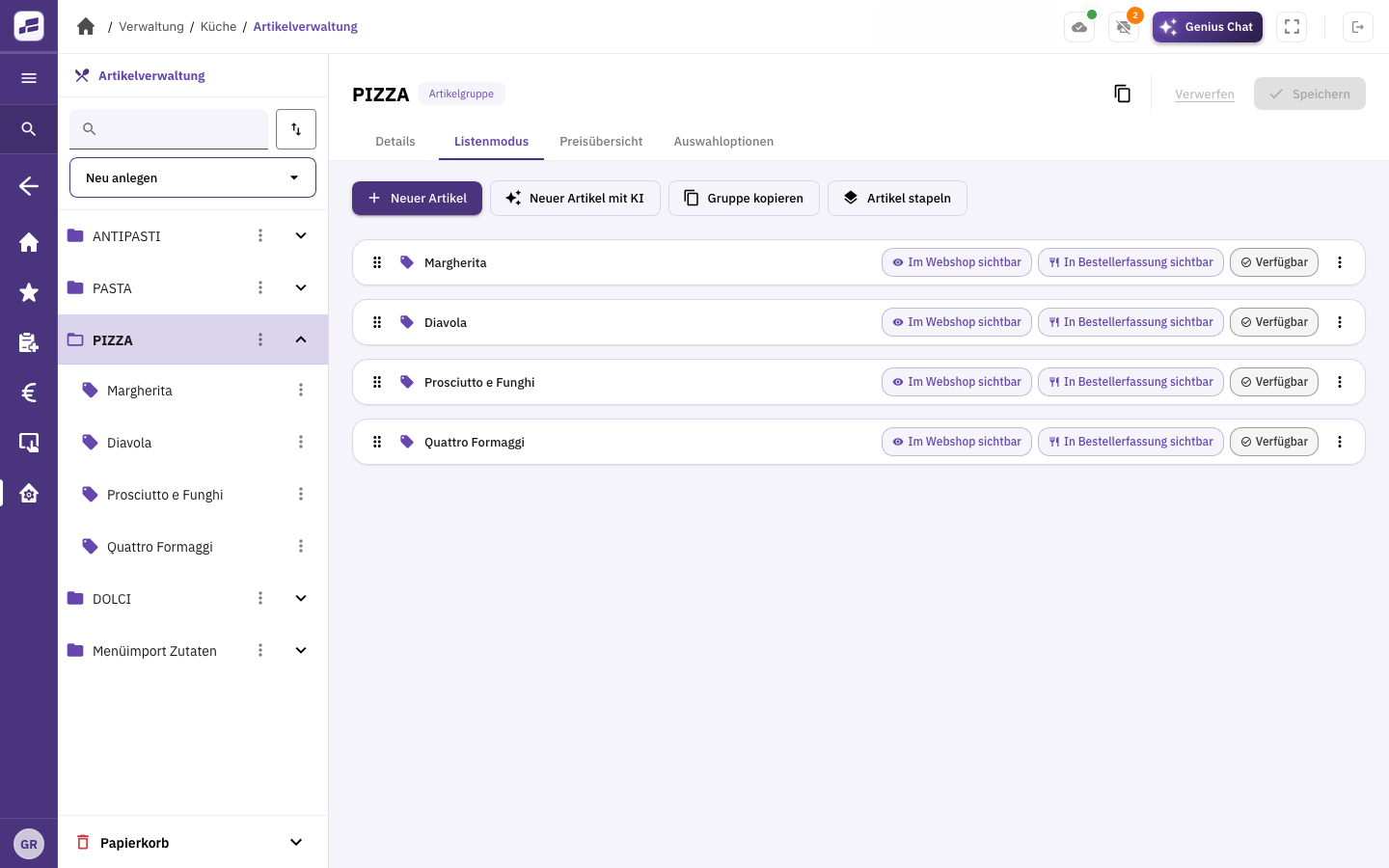Click Gruppe kopieren button
Screen dimensions: 1389x868
744,198
